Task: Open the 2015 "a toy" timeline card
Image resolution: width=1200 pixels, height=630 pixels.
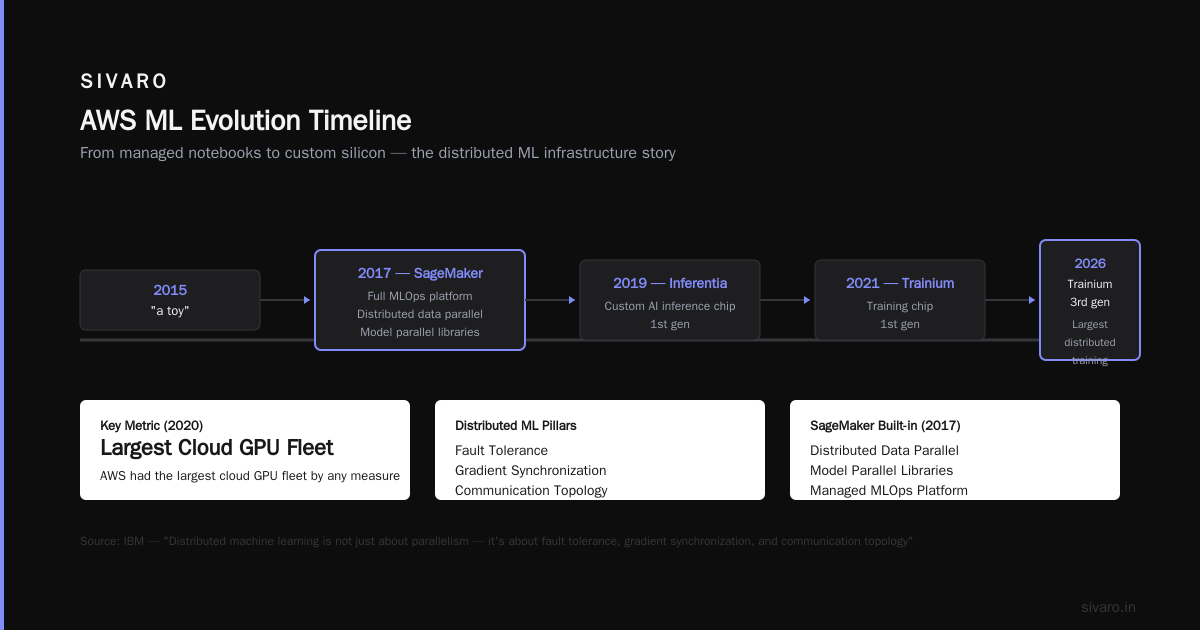Action: tap(170, 300)
